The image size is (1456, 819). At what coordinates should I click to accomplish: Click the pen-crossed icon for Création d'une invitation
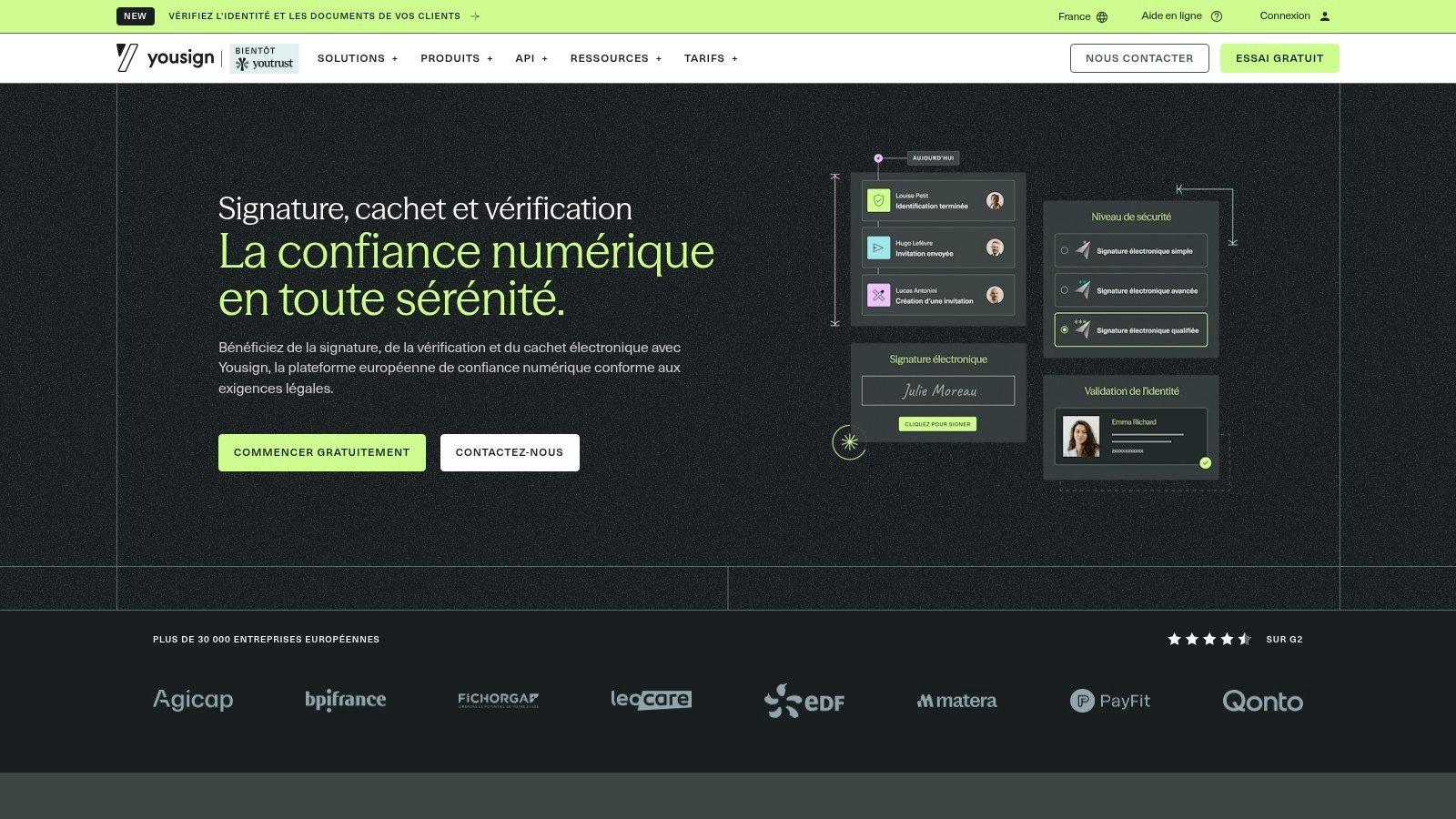[877, 295]
